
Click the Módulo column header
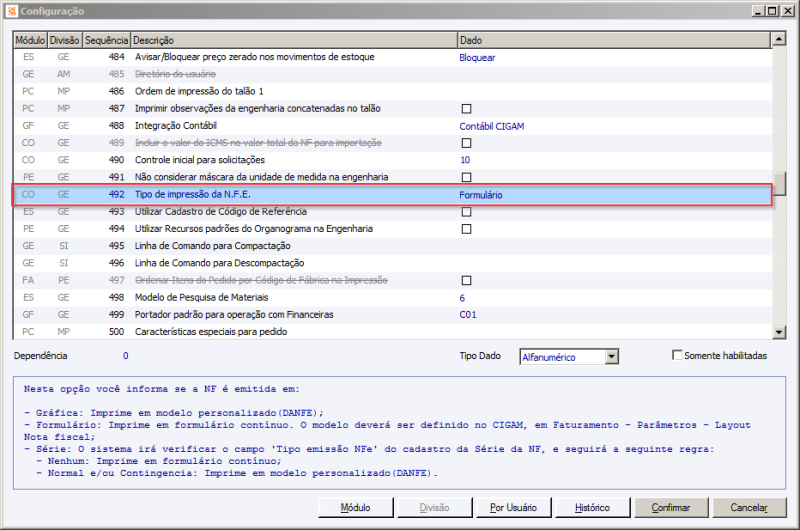pyautogui.click(x=30, y=40)
